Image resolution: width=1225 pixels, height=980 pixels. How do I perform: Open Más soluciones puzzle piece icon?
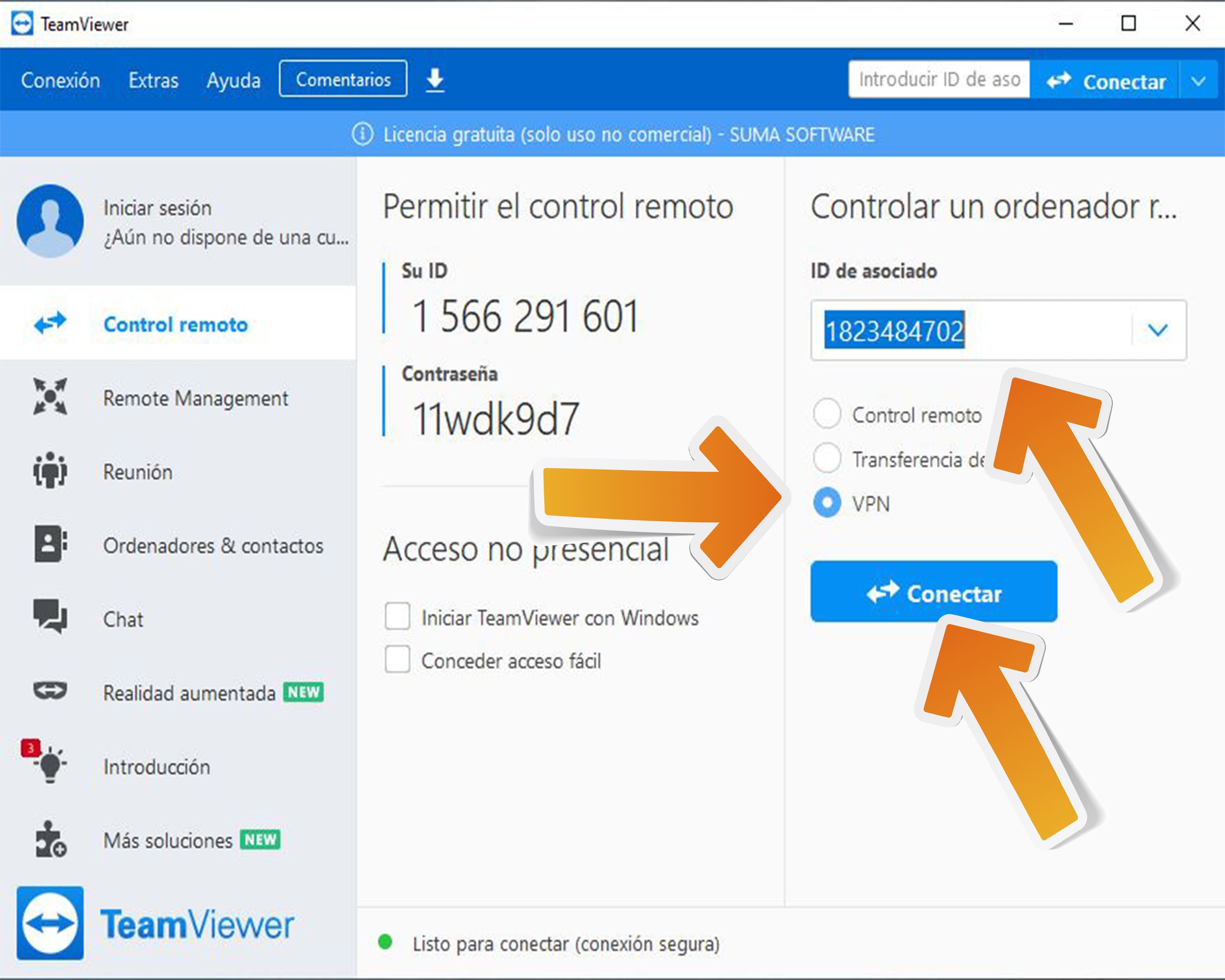[x=50, y=839]
